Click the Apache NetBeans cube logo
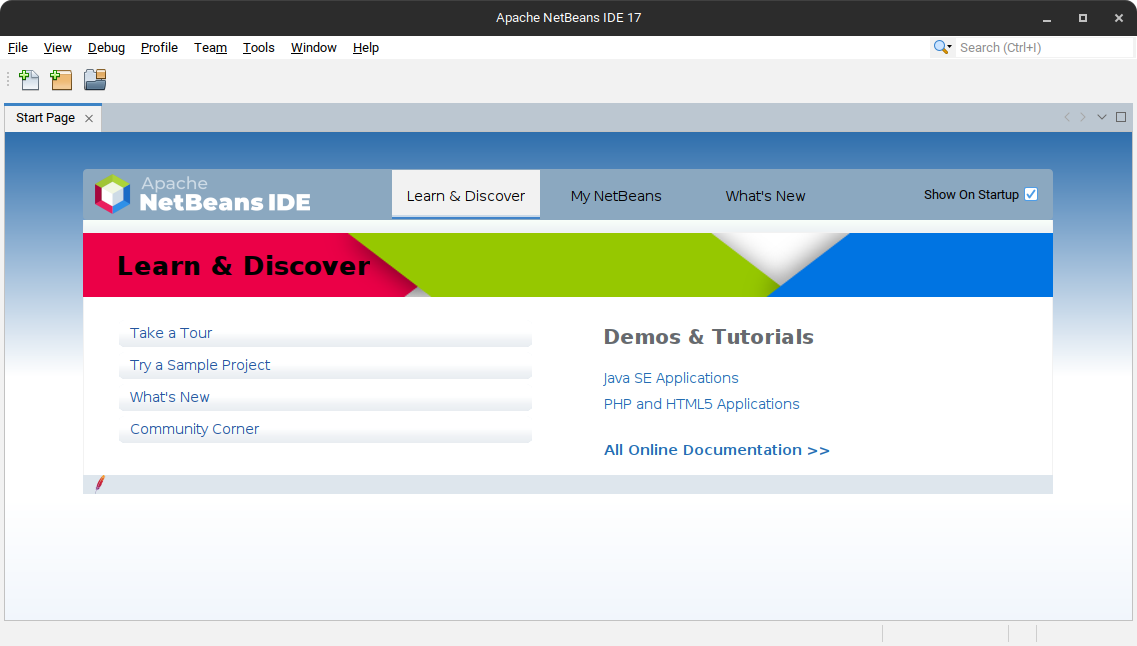The width and height of the screenshot is (1137, 646). click(112, 194)
